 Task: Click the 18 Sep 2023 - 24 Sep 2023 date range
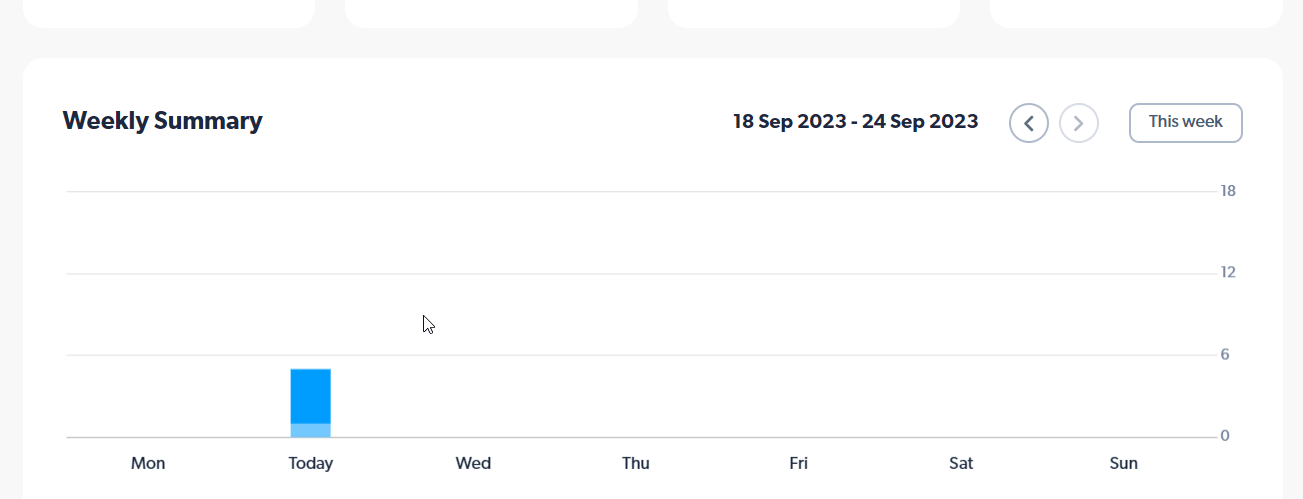856,122
